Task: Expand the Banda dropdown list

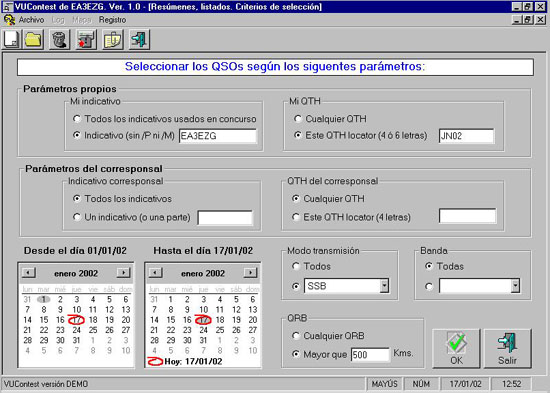Action: coord(515,286)
